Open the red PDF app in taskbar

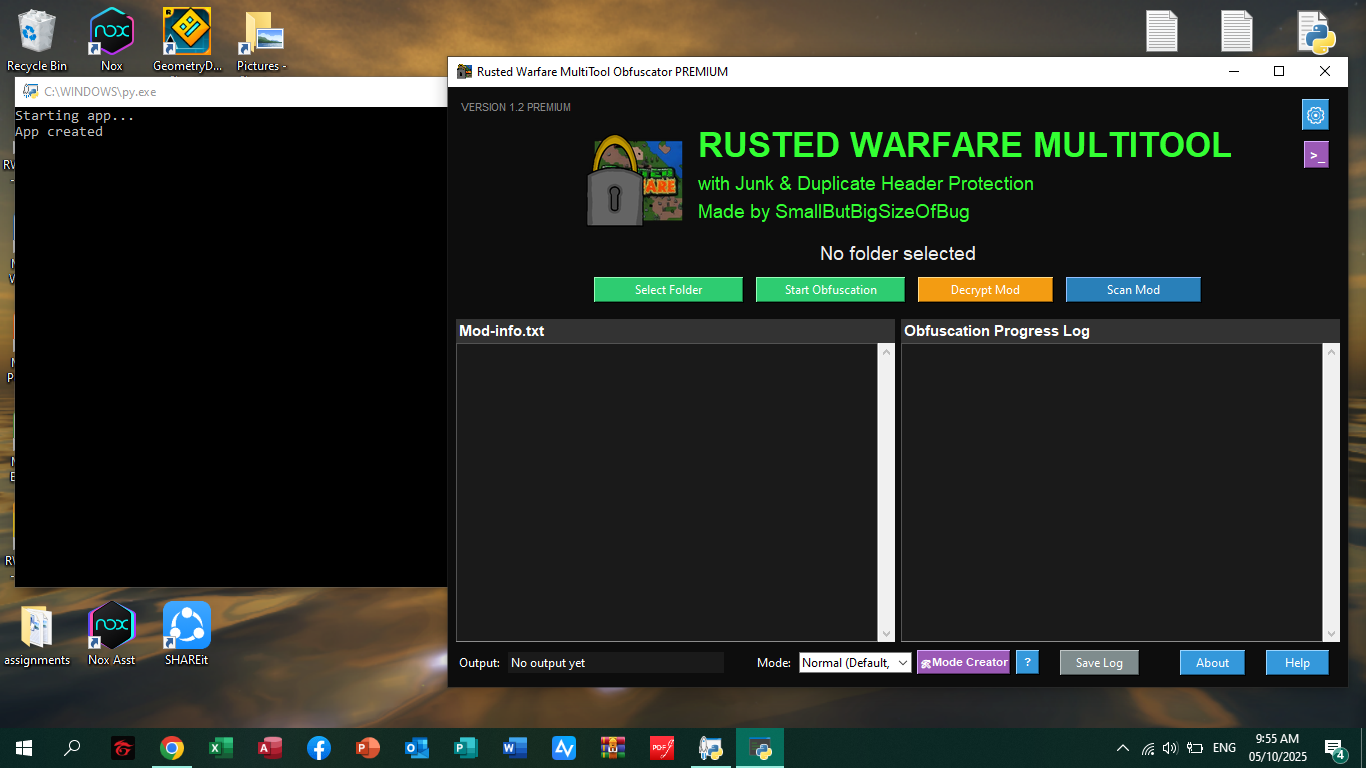(x=662, y=748)
